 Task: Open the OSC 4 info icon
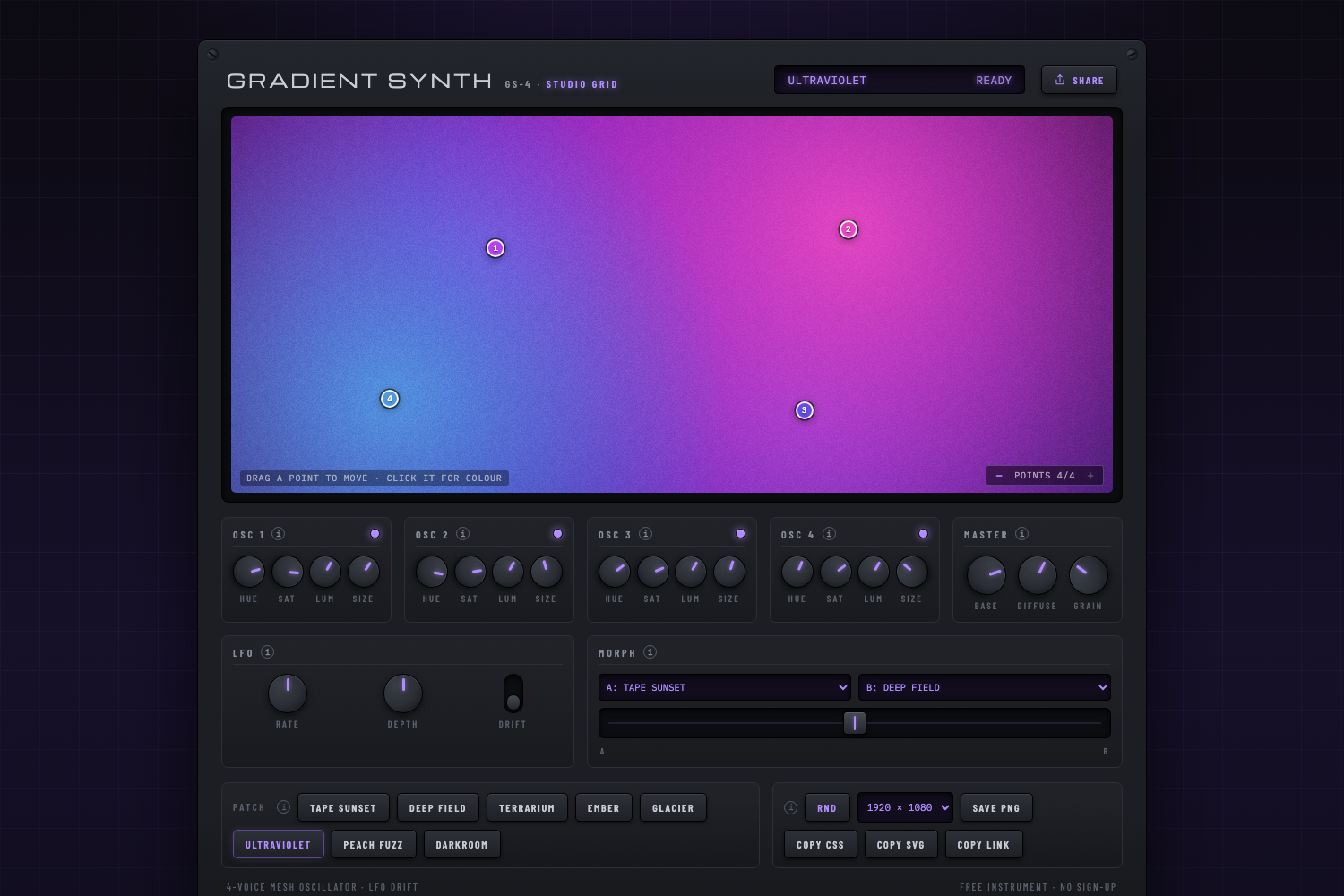[830, 534]
